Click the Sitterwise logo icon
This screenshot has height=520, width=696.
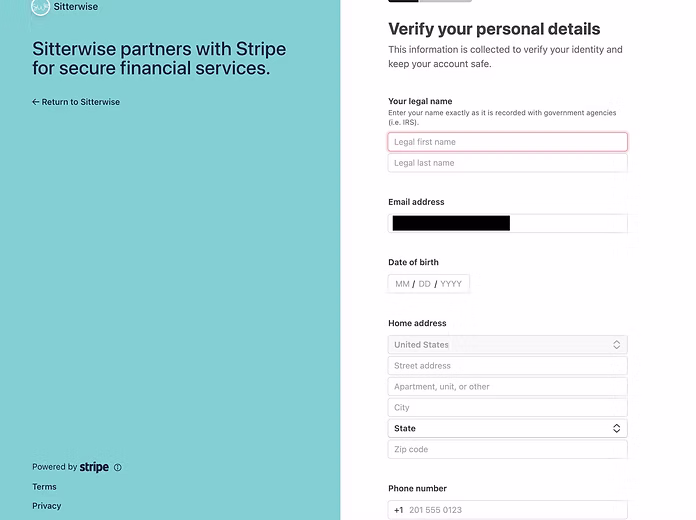[40, 7]
